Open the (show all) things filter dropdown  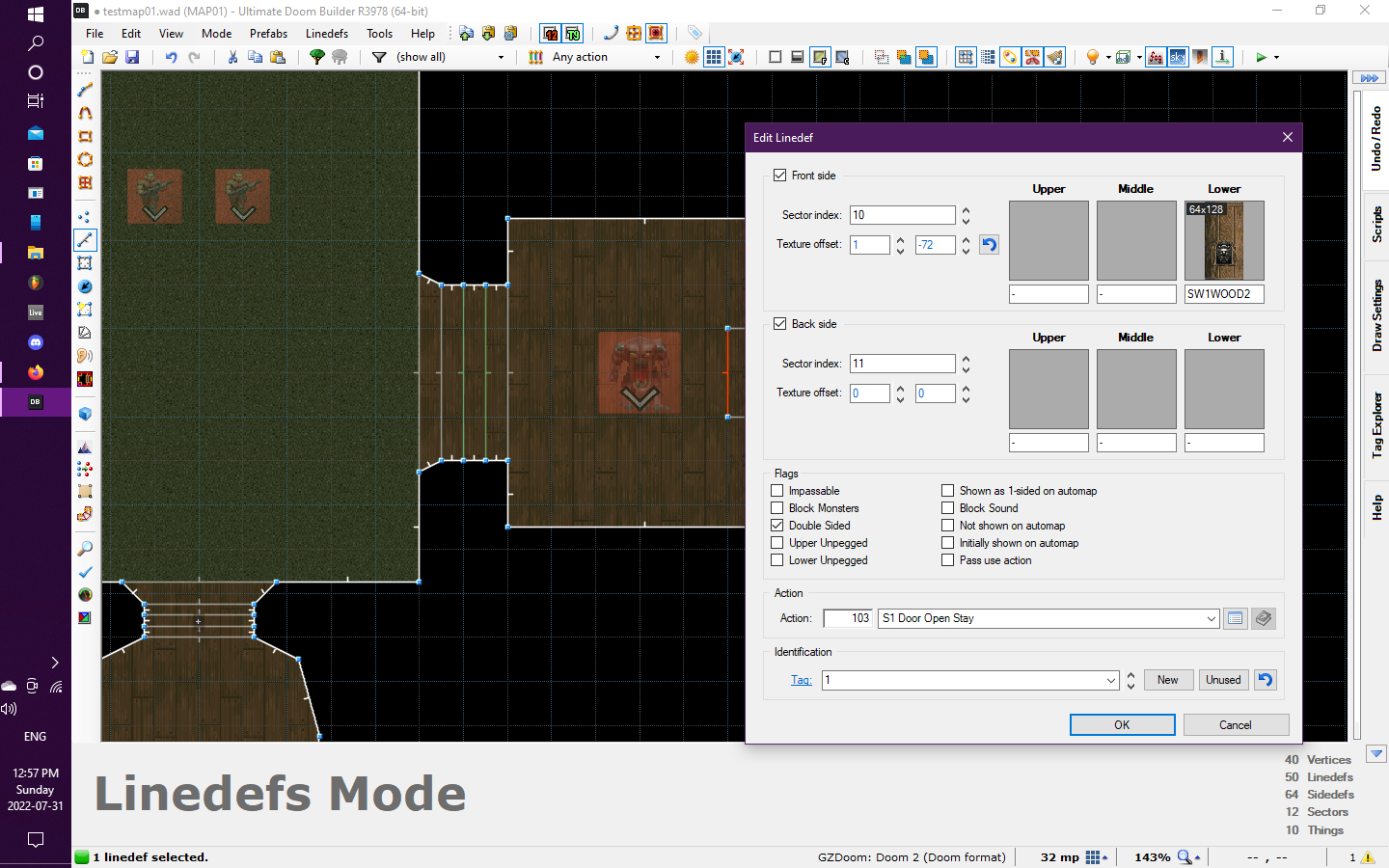pos(501,58)
